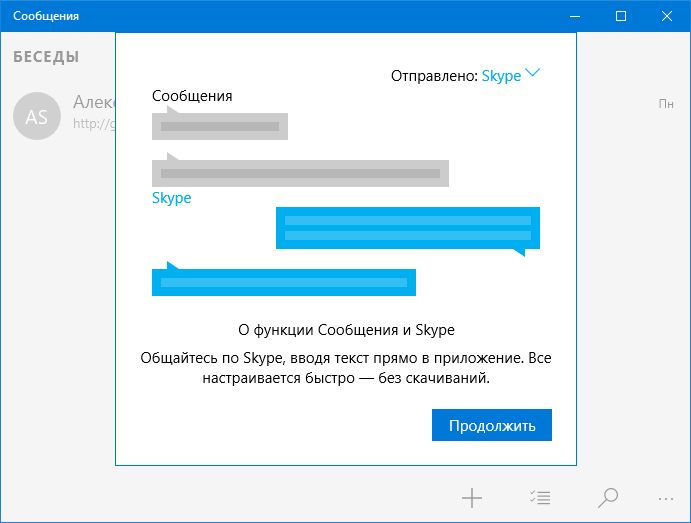Click the long gray message bubble
The width and height of the screenshot is (691, 523).
click(300, 173)
